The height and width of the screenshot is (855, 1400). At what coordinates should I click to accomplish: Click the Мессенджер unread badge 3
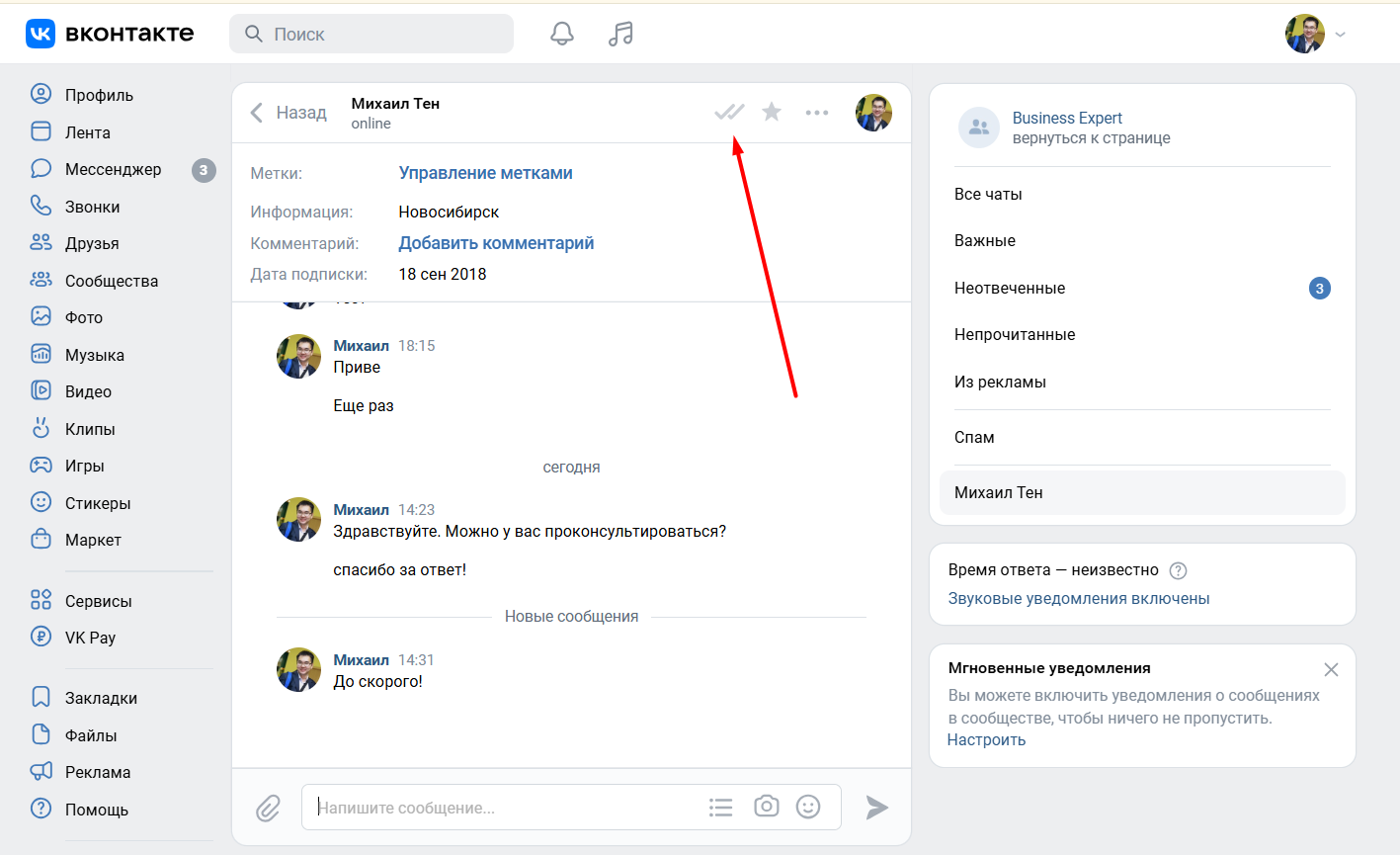click(x=204, y=170)
